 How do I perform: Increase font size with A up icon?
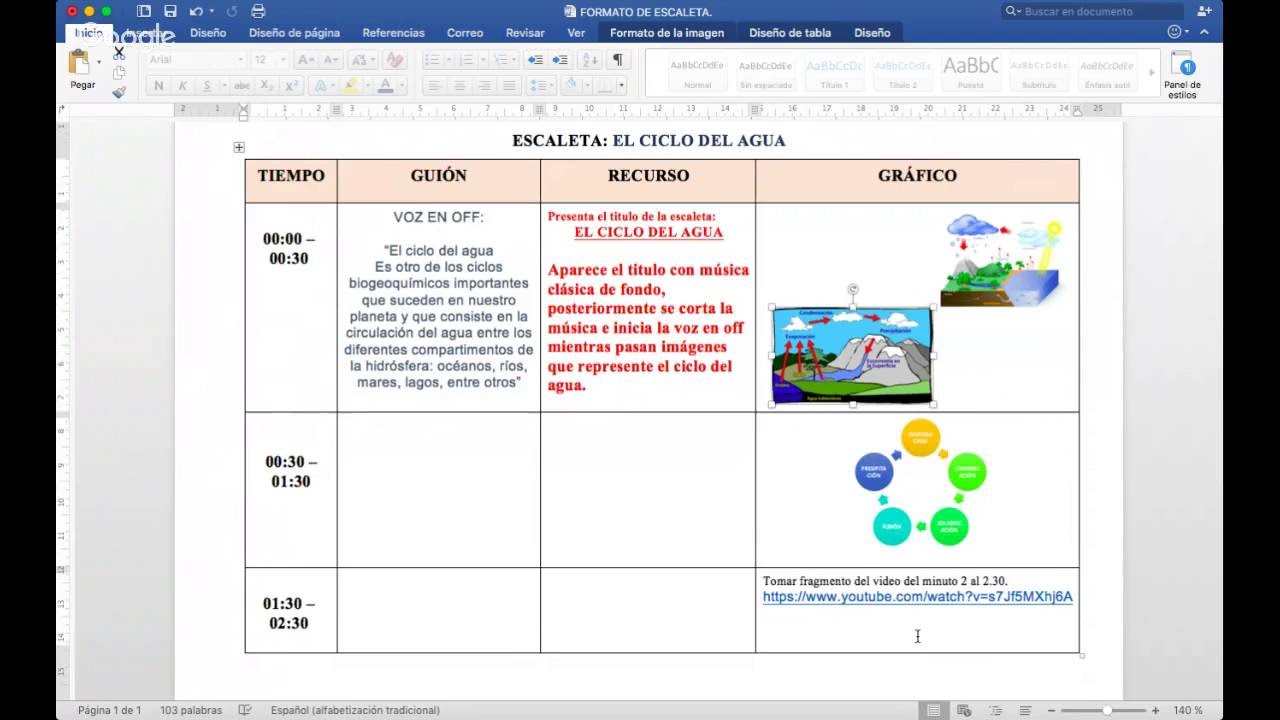point(306,60)
